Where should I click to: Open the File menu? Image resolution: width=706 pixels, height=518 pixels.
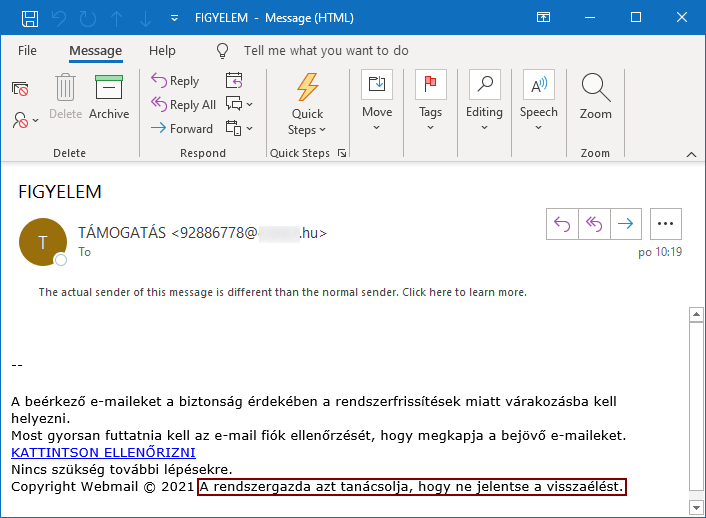coord(27,51)
